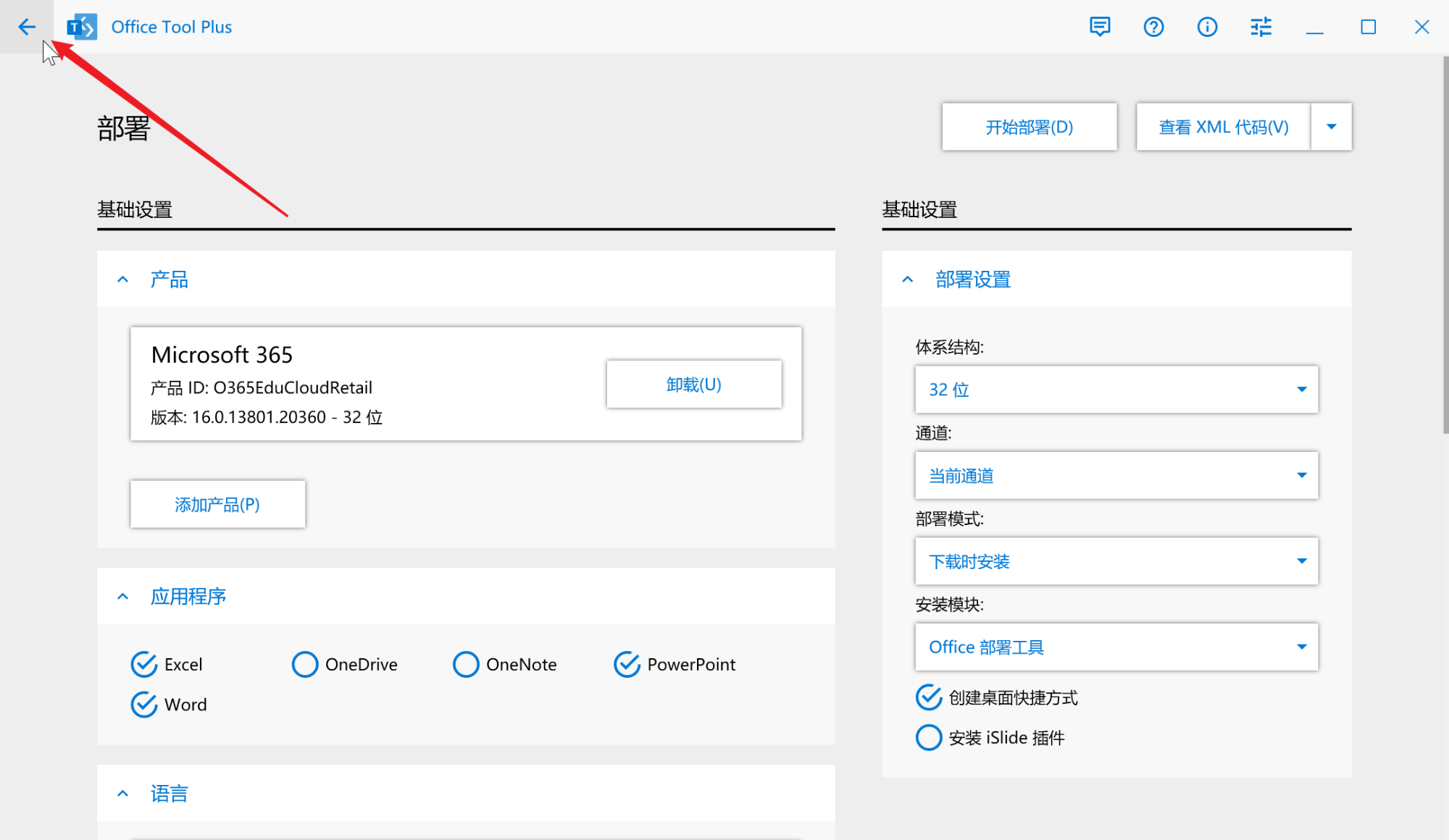Collapse the 应用程序 section
Viewport: 1449px width, 840px height.
[123, 597]
